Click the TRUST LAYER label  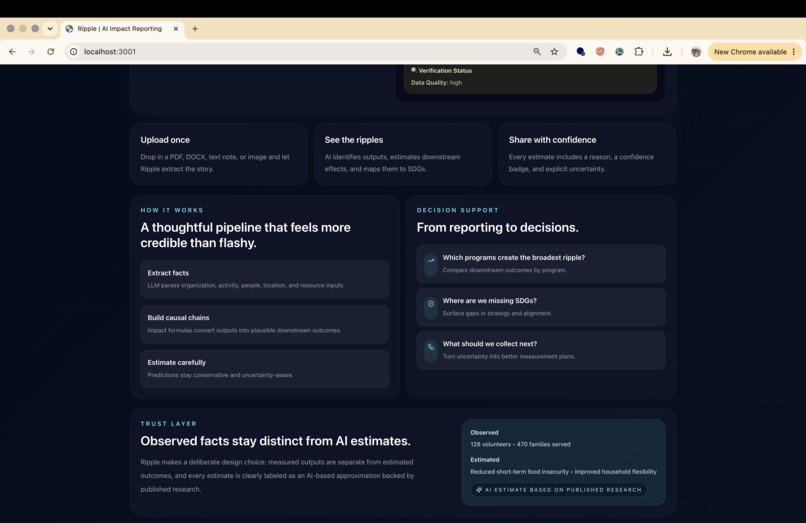[x=169, y=424]
